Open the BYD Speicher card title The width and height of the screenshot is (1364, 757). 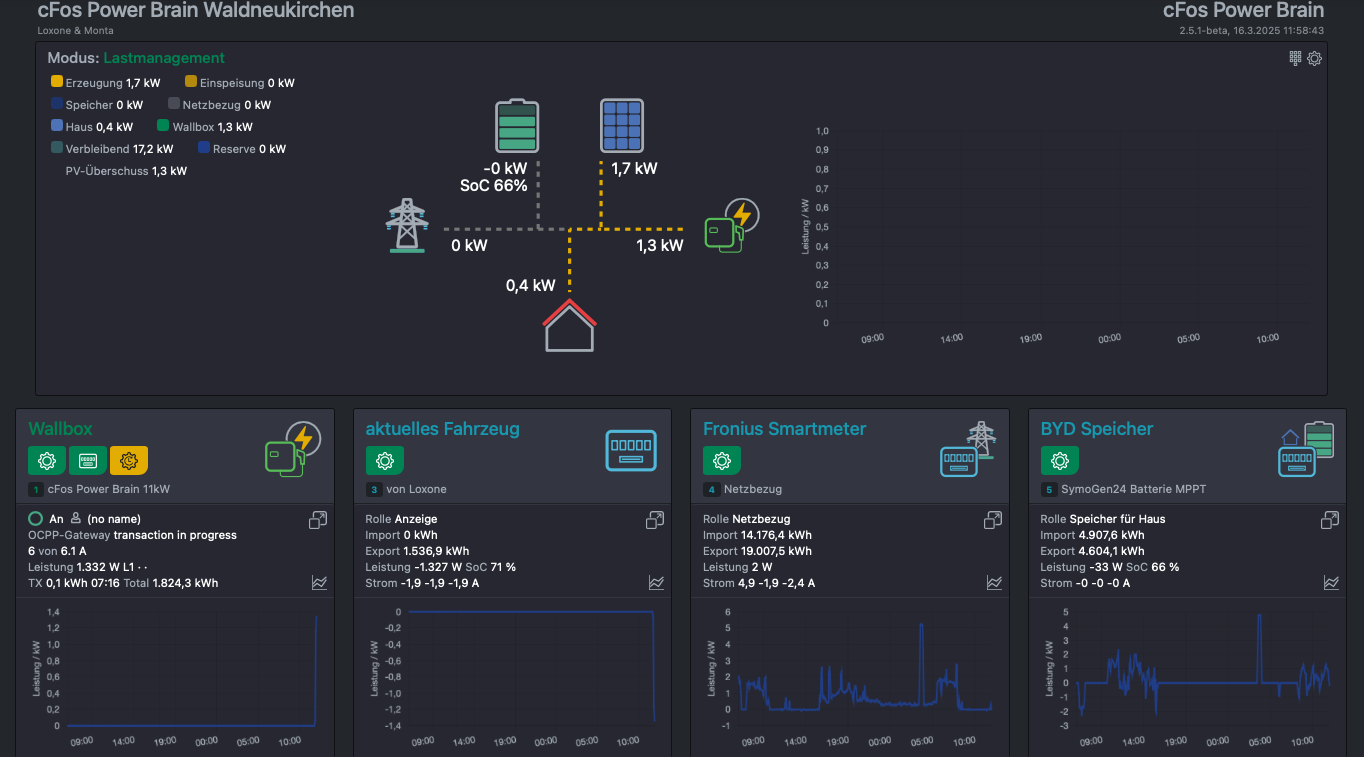coord(1097,429)
